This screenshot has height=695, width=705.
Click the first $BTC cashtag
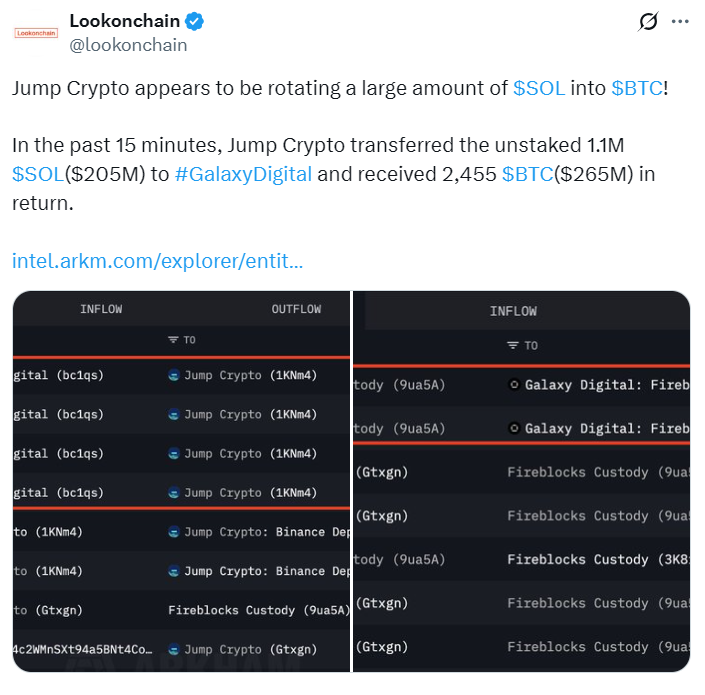(636, 88)
